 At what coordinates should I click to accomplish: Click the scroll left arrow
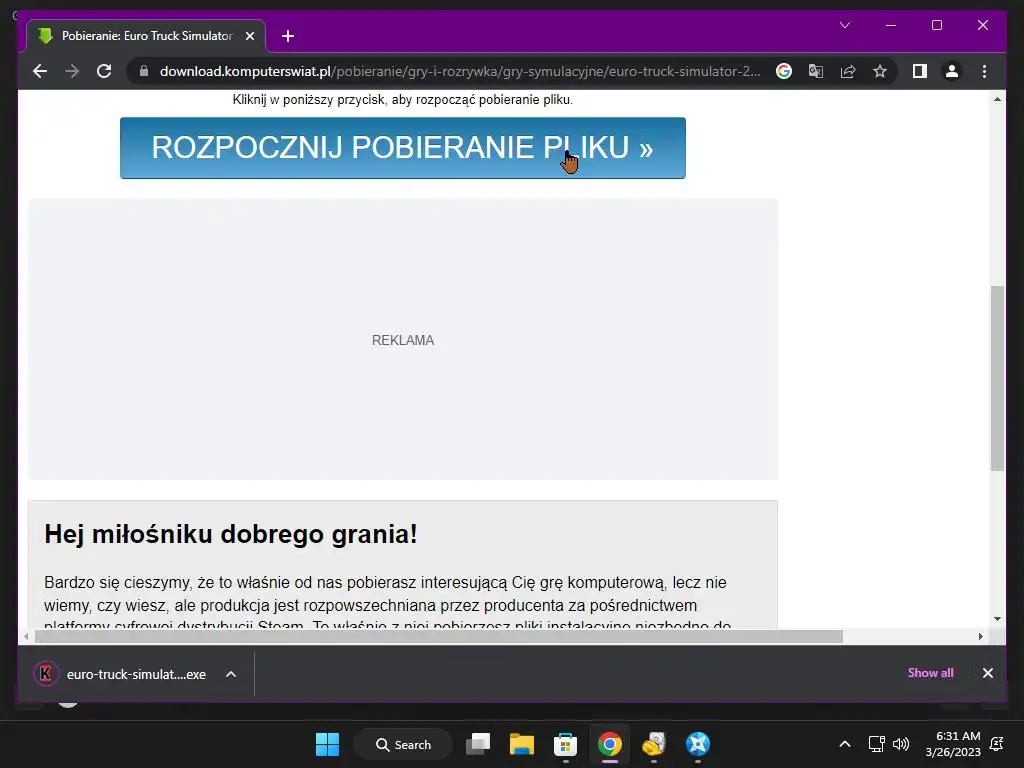(26, 636)
